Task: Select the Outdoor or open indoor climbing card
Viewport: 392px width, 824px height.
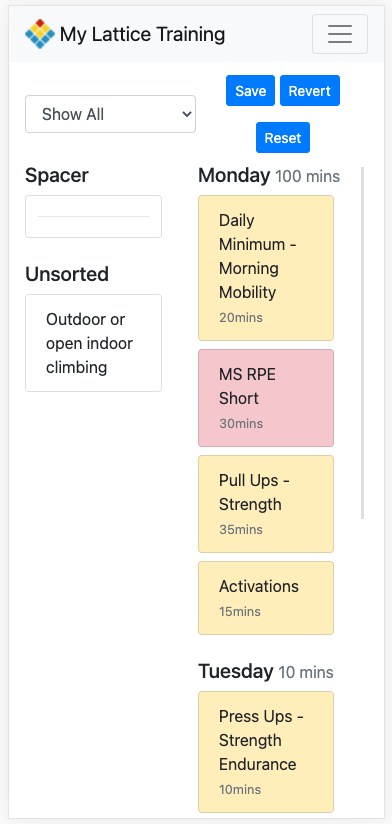Action: point(94,343)
